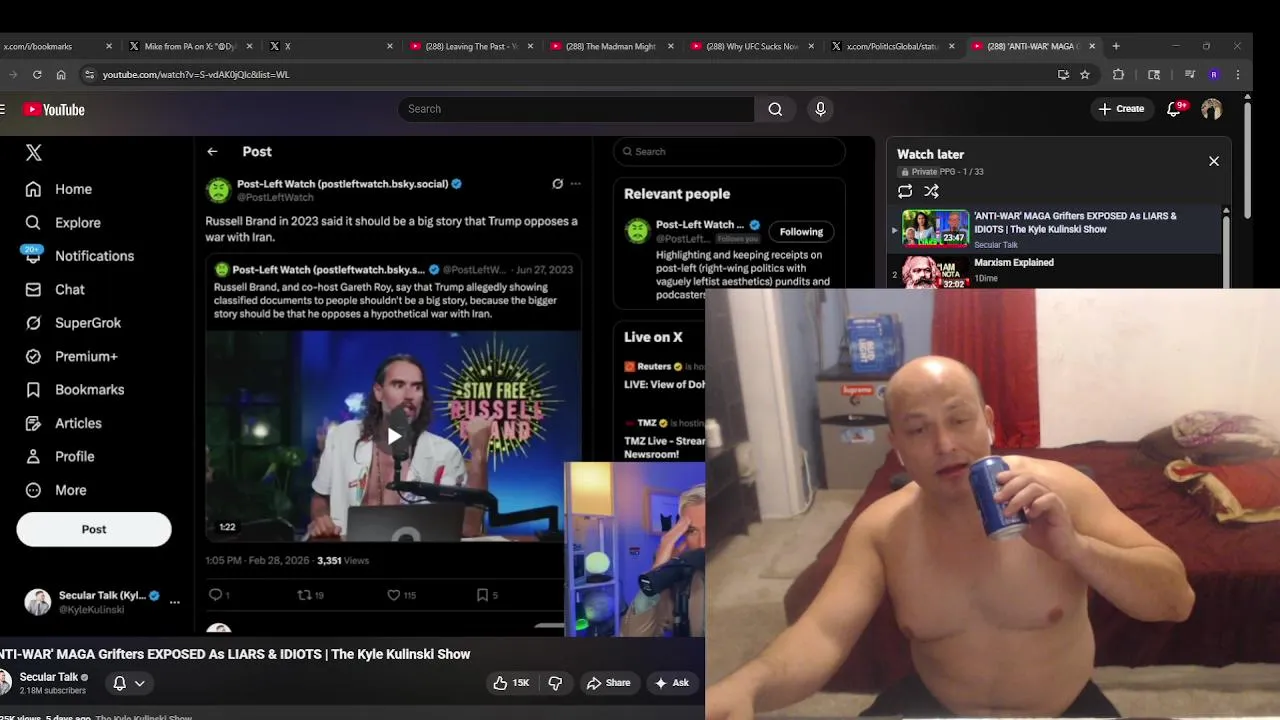Bookmark this page with the star icon
The image size is (1280, 720).
pyautogui.click(x=1085, y=74)
